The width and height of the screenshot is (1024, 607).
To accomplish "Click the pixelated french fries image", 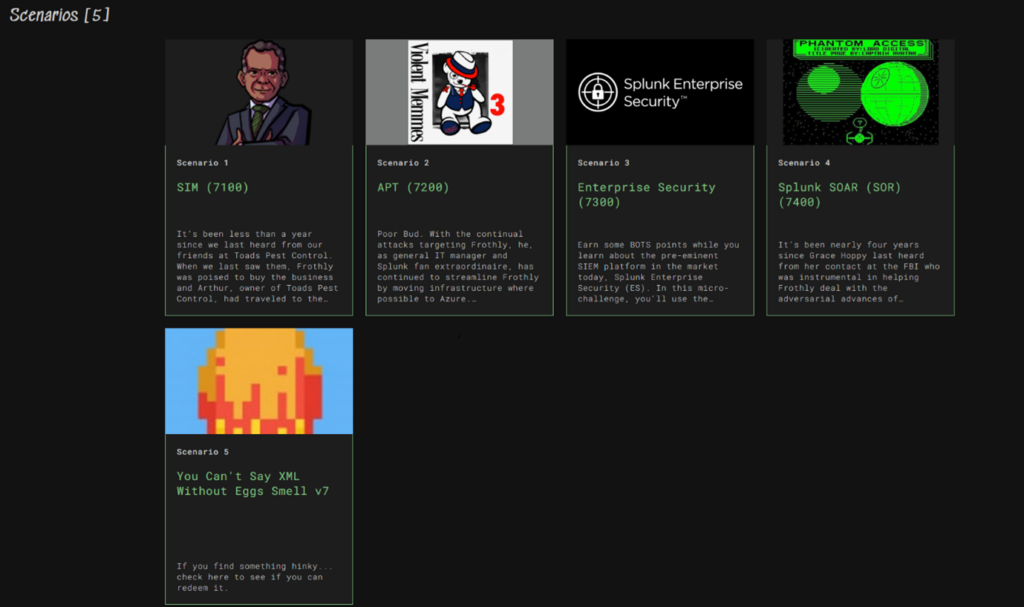I will click(x=259, y=381).
